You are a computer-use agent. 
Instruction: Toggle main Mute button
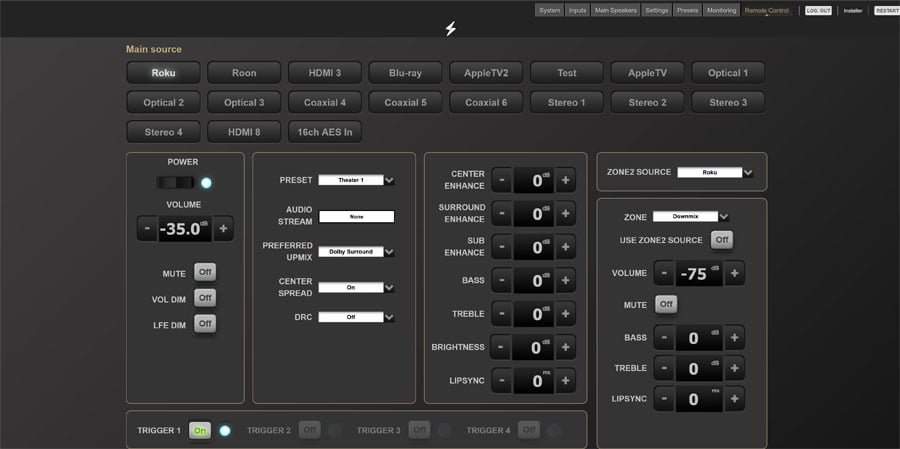coord(205,272)
